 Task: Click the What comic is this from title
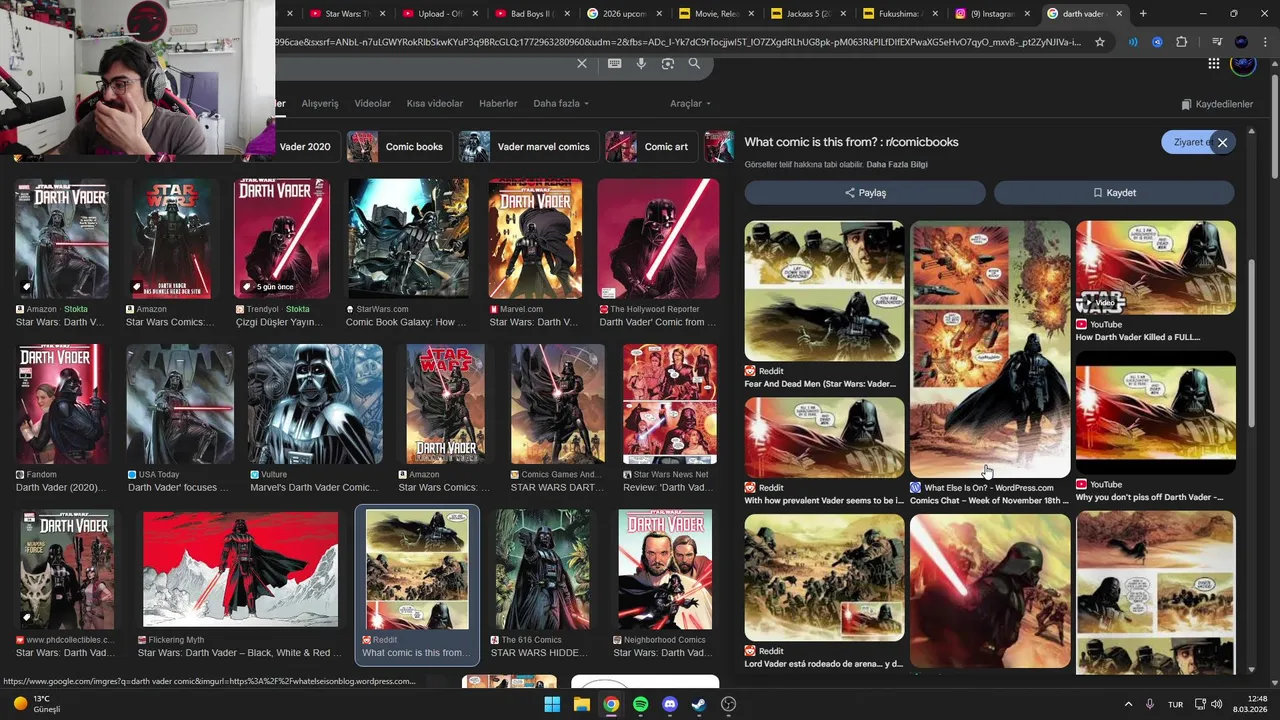[x=851, y=142]
